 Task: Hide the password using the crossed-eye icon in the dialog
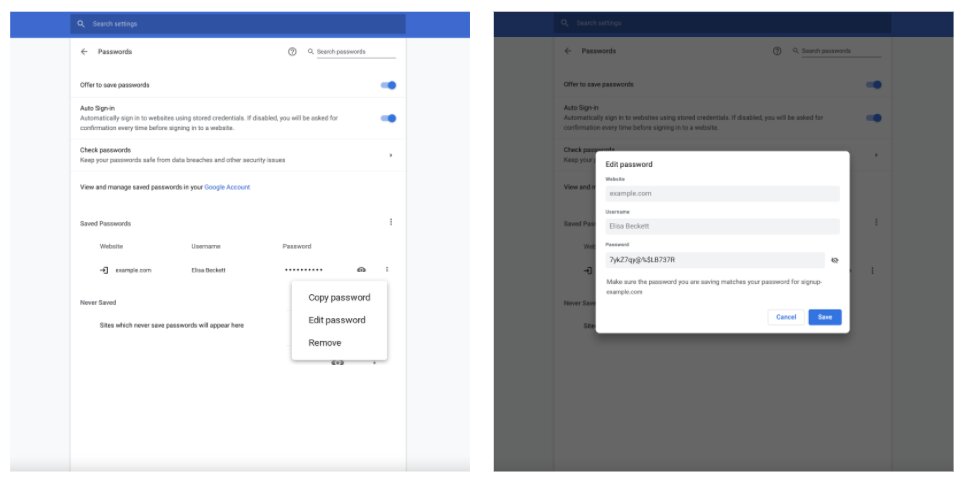(x=835, y=261)
